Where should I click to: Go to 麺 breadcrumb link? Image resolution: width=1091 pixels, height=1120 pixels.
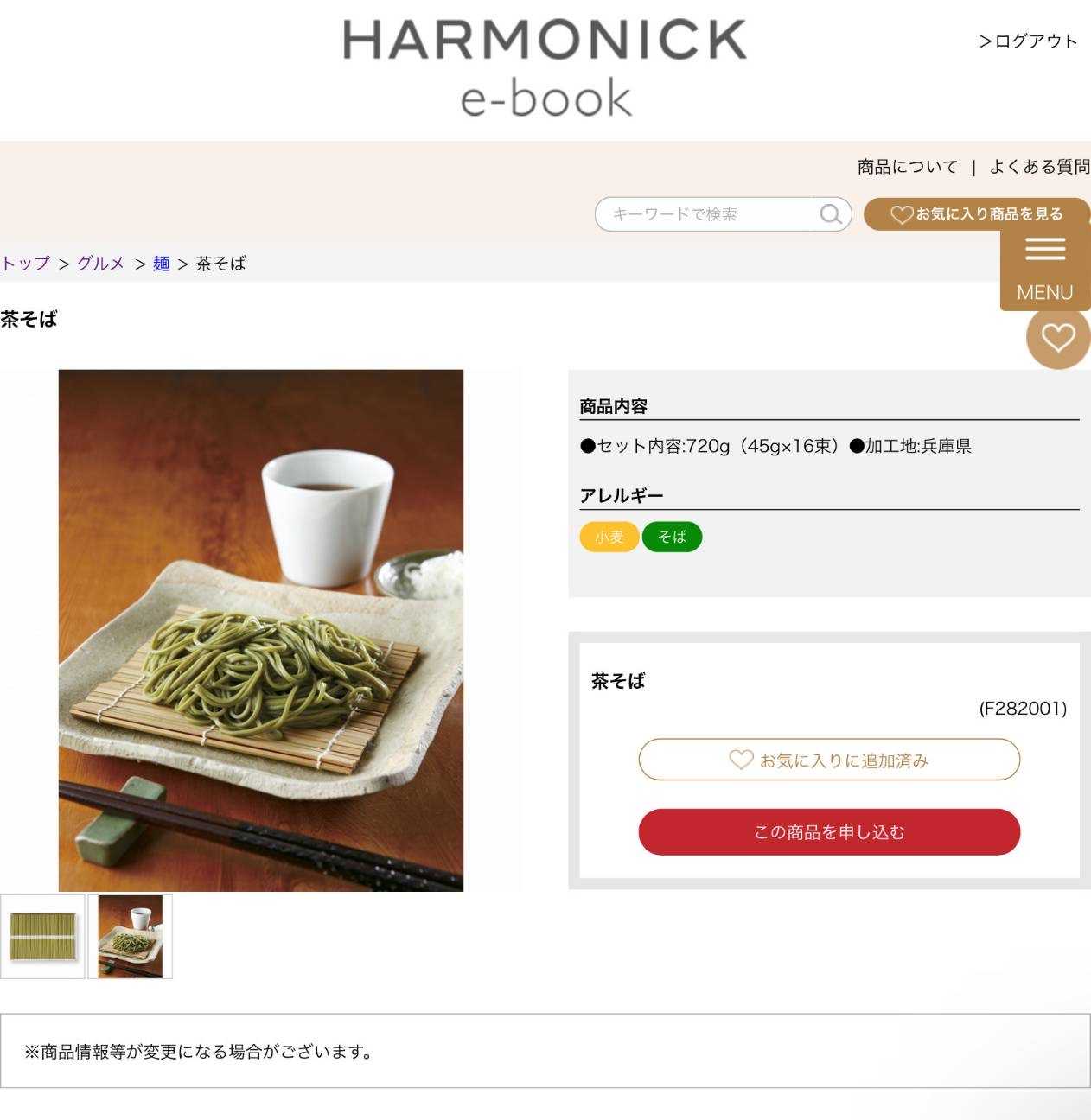pos(161,263)
